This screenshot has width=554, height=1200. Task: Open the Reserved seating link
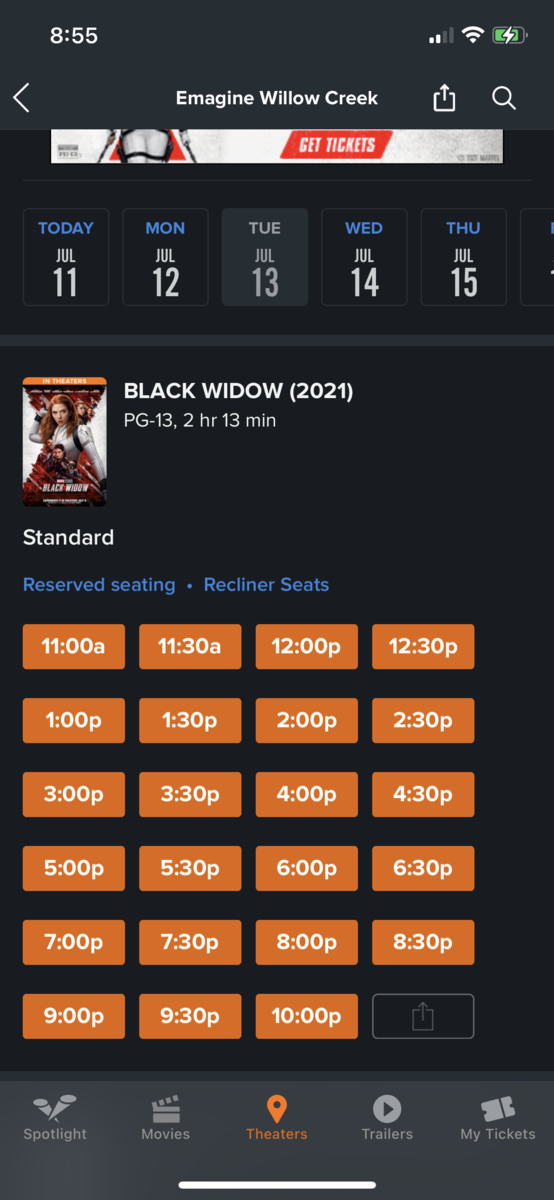pos(99,585)
